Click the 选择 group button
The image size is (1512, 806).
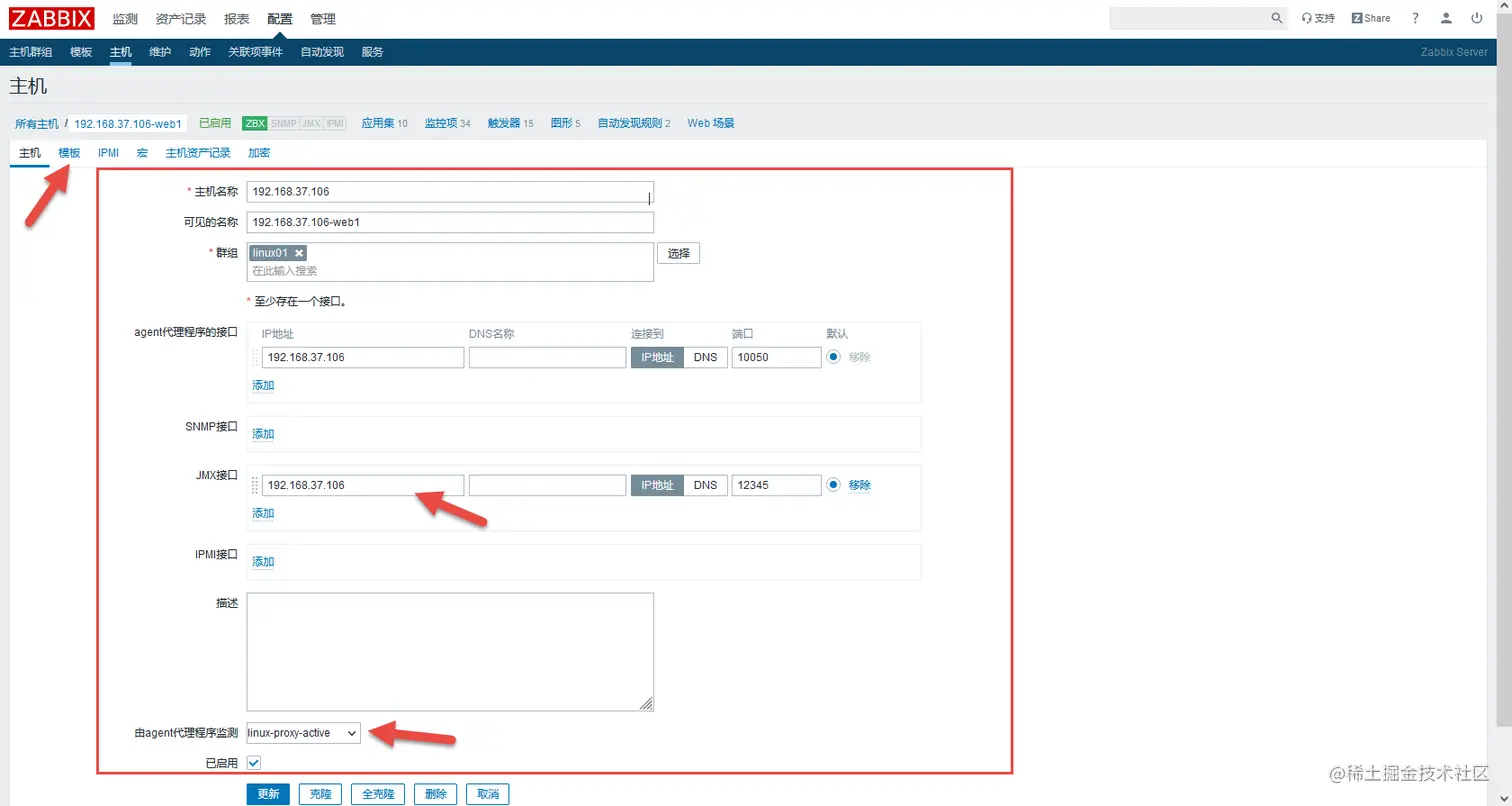(x=678, y=253)
